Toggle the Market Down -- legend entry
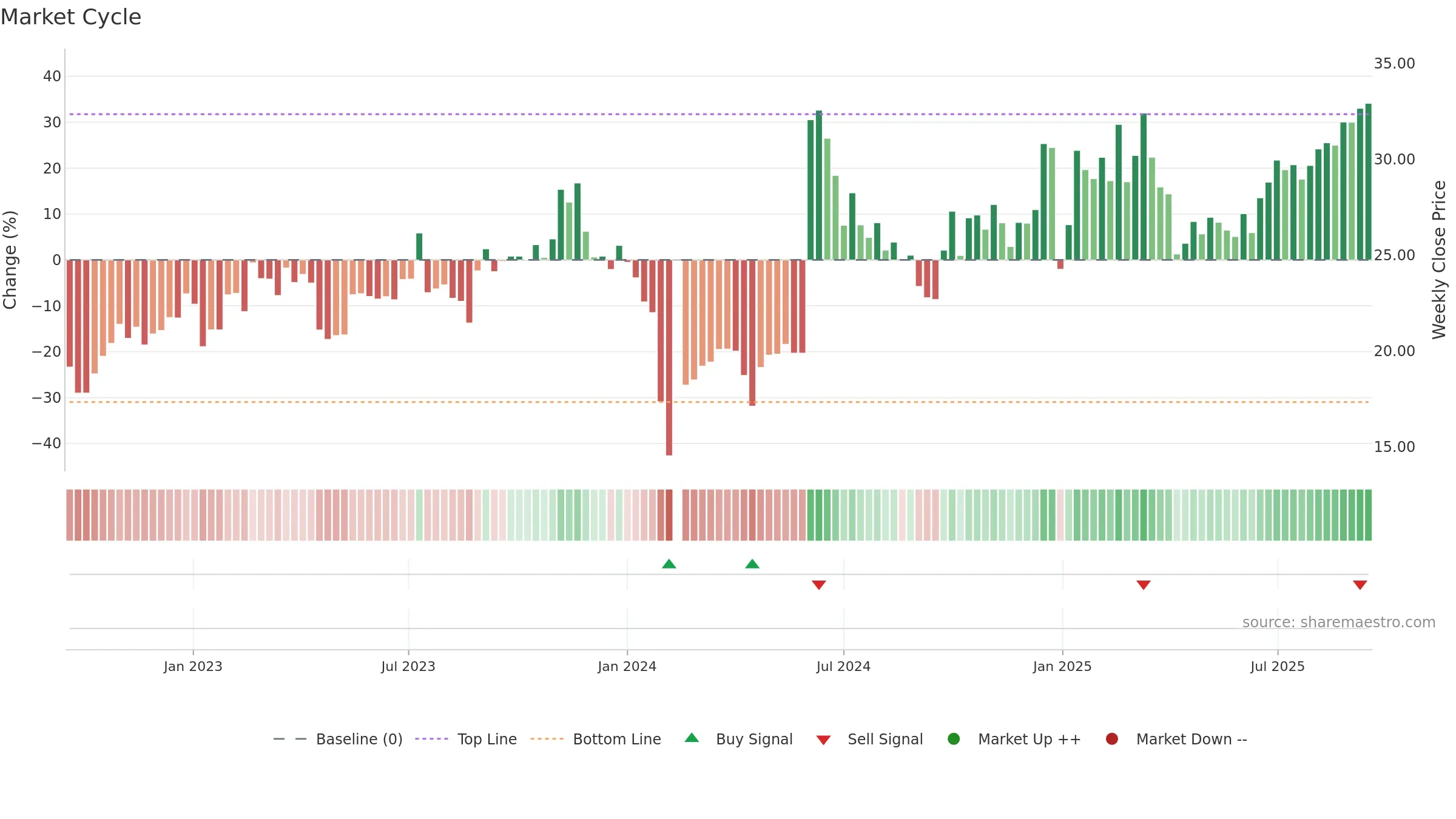Viewport: 1456px width, 819px height. click(x=1176, y=739)
